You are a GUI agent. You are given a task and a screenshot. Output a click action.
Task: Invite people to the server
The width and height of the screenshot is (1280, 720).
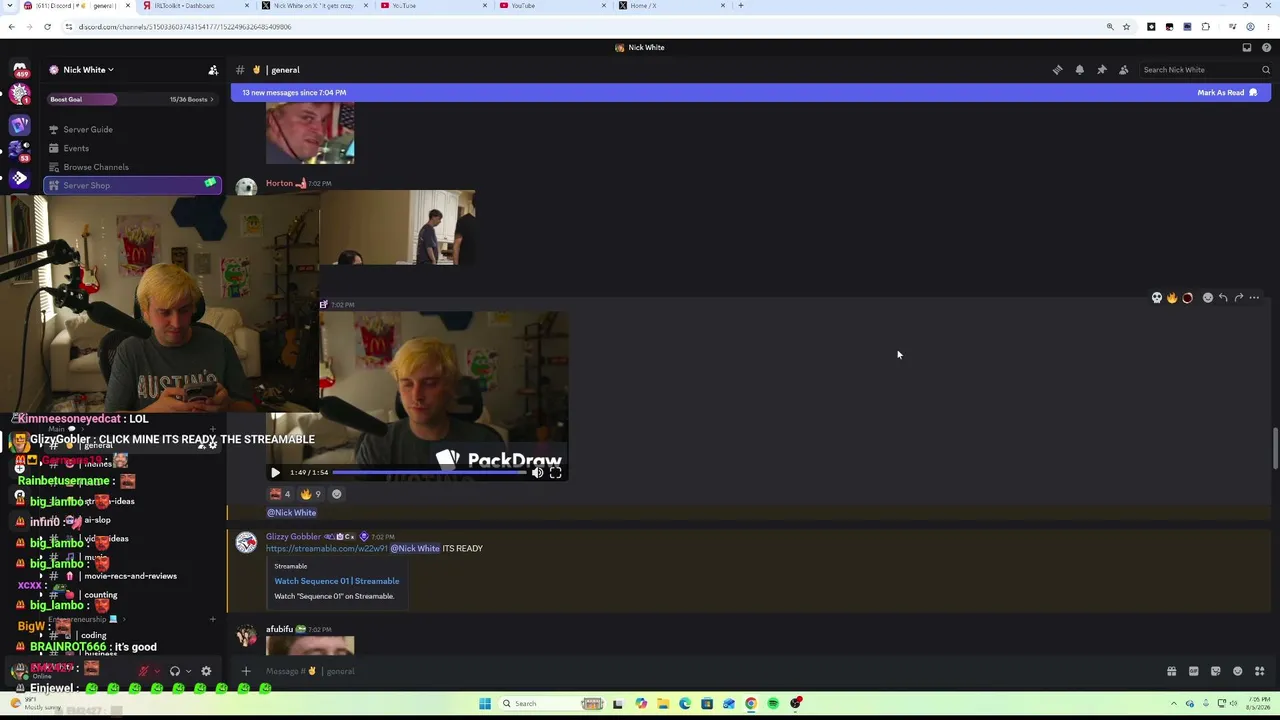213,70
